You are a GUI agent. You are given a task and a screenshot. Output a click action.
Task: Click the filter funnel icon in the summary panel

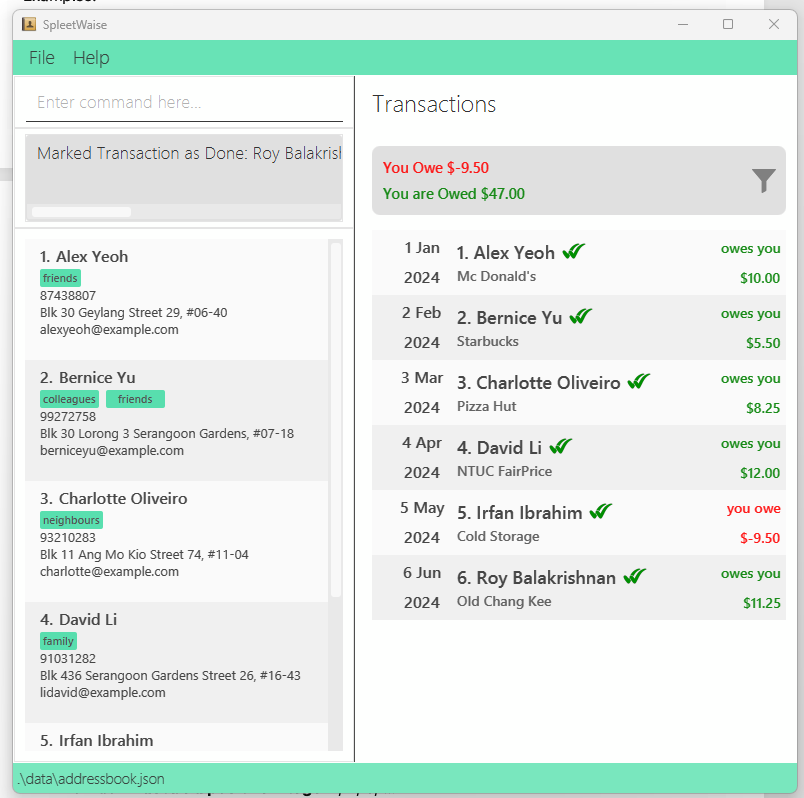[763, 181]
